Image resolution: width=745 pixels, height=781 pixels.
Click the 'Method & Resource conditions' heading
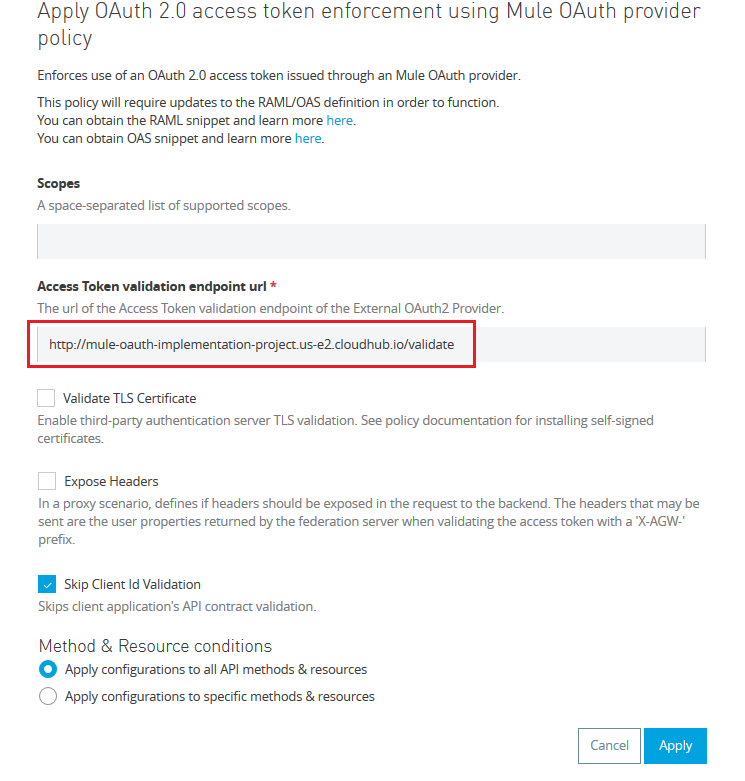point(155,645)
